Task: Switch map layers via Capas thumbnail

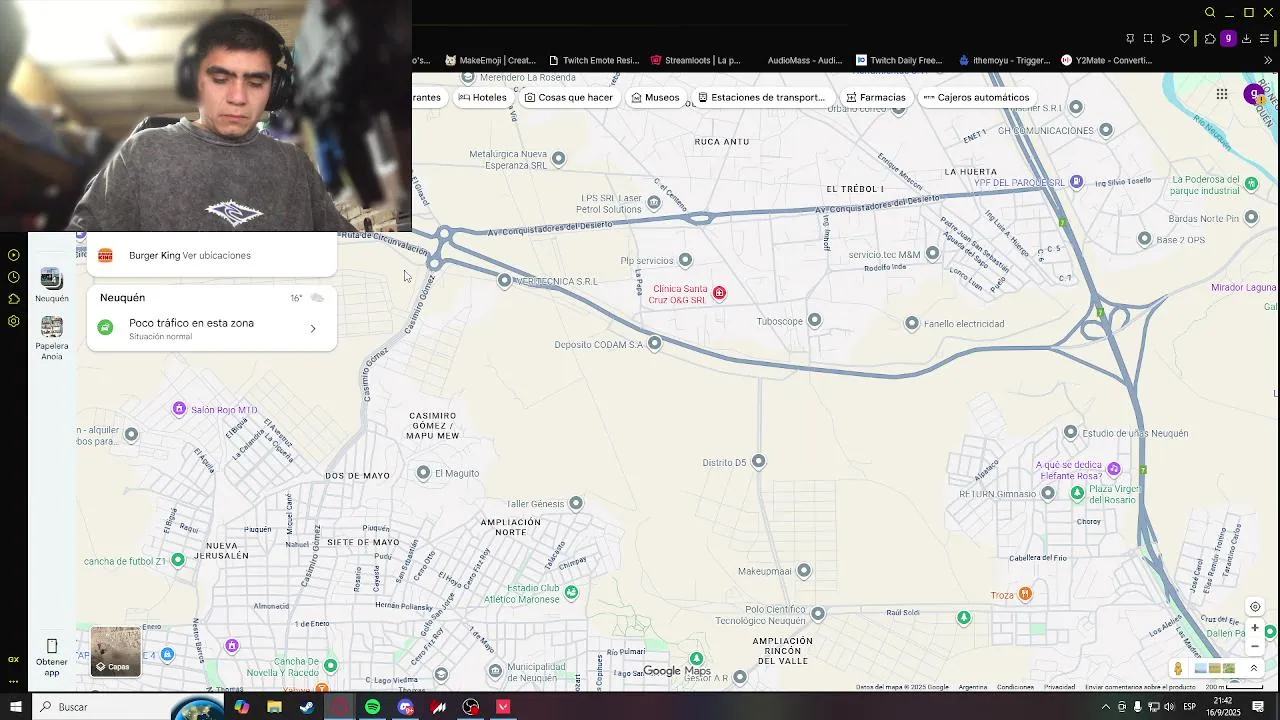Action: (116, 651)
